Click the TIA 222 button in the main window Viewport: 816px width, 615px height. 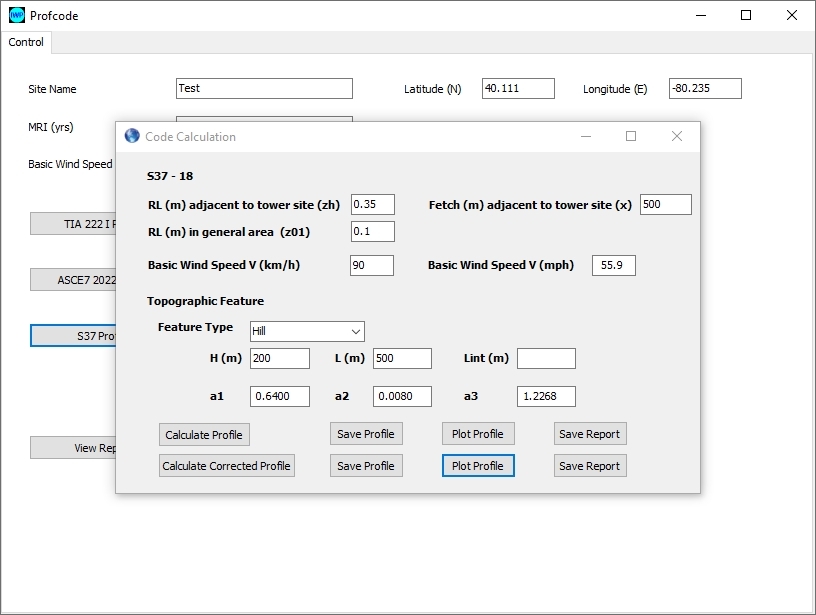(73, 224)
